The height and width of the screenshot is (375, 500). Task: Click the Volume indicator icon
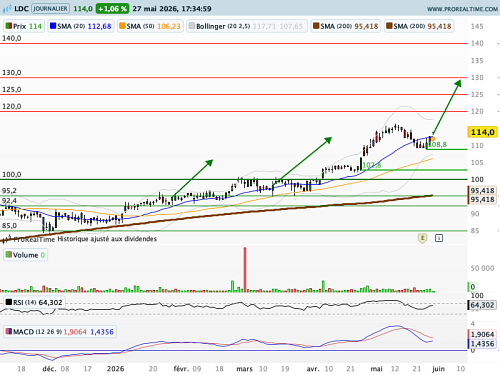(9, 255)
